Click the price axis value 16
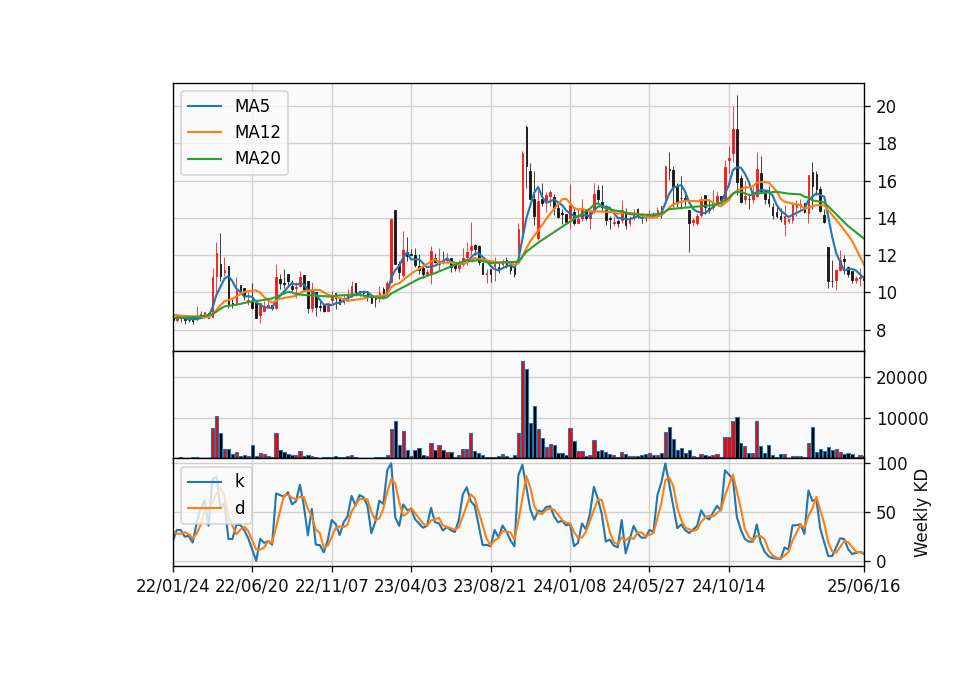The width and height of the screenshot is (960, 690). 886,182
